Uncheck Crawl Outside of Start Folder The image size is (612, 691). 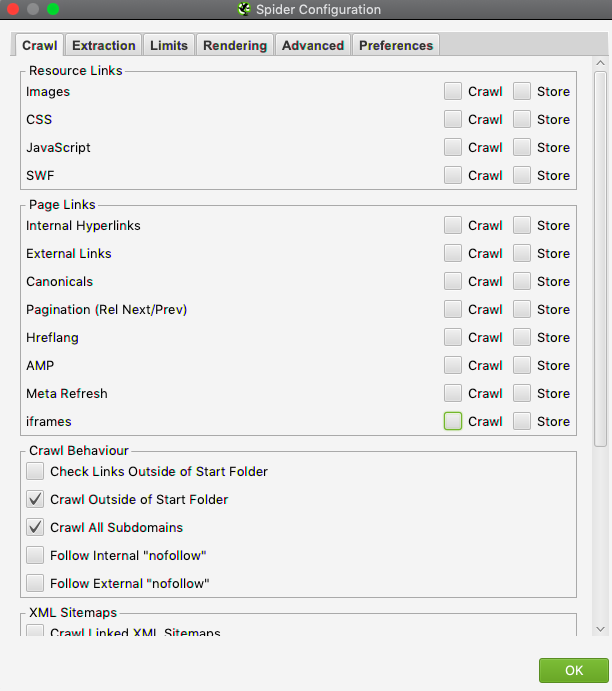click(36, 499)
